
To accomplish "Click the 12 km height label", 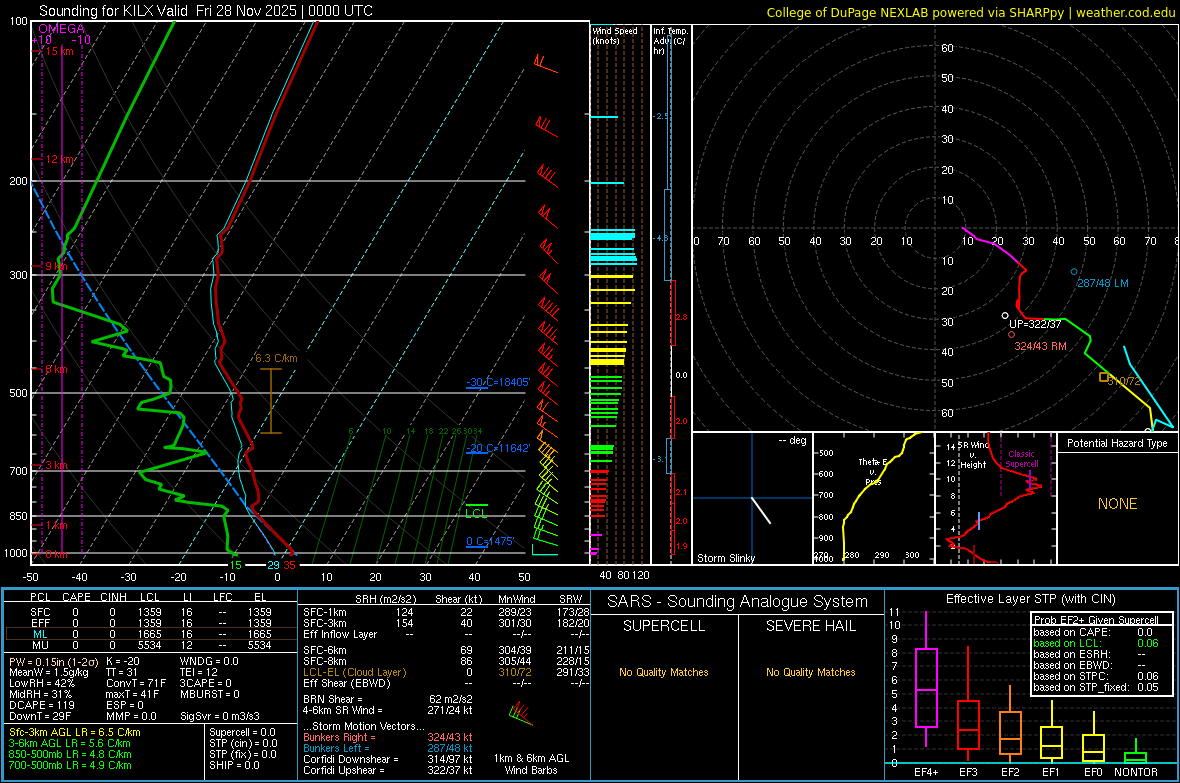I will point(60,160).
